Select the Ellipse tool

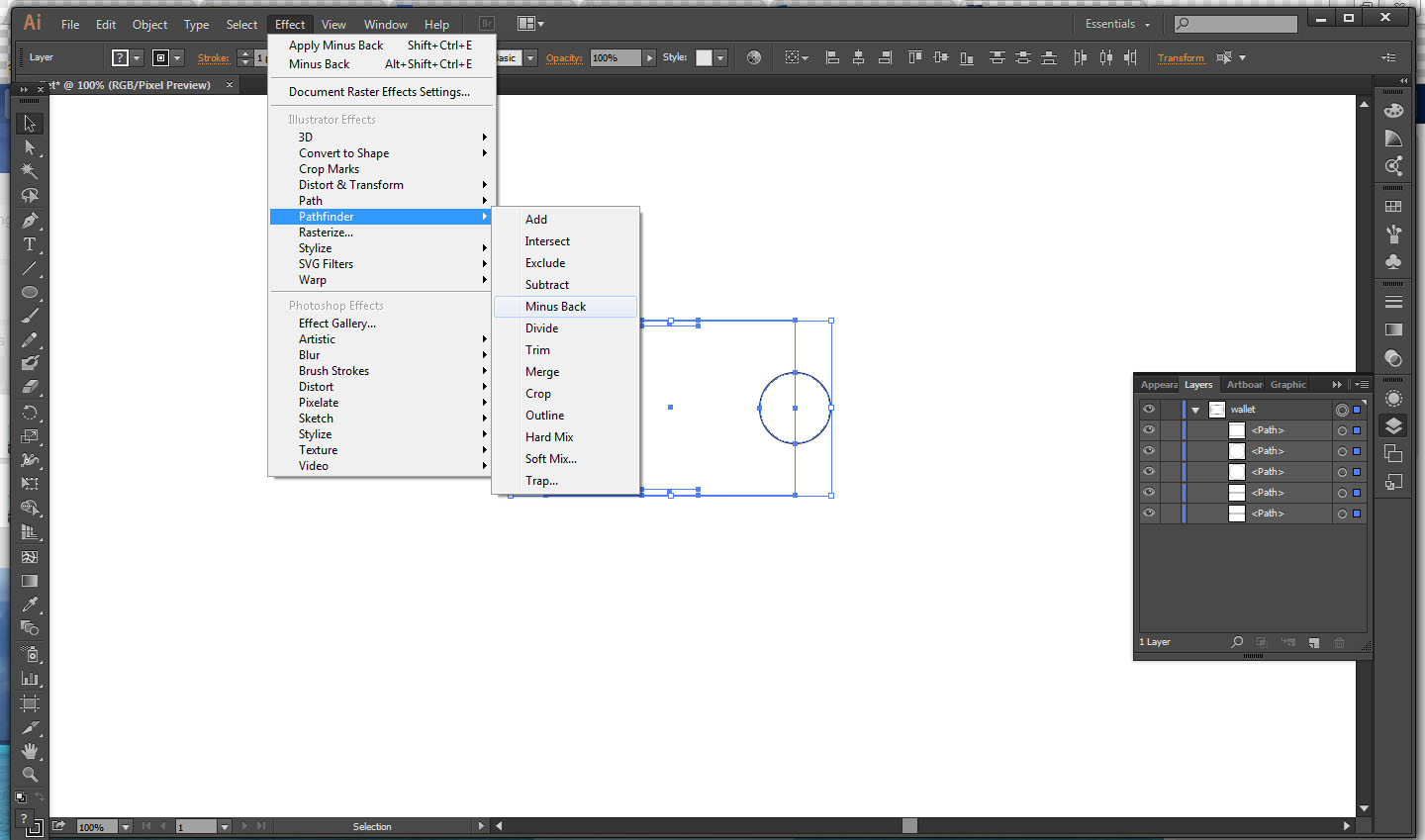point(30,292)
